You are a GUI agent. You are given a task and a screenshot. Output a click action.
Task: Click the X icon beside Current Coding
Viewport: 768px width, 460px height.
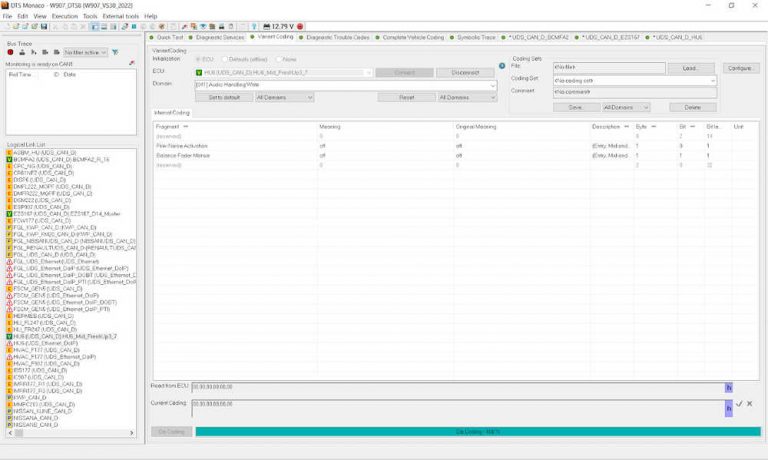click(750, 403)
